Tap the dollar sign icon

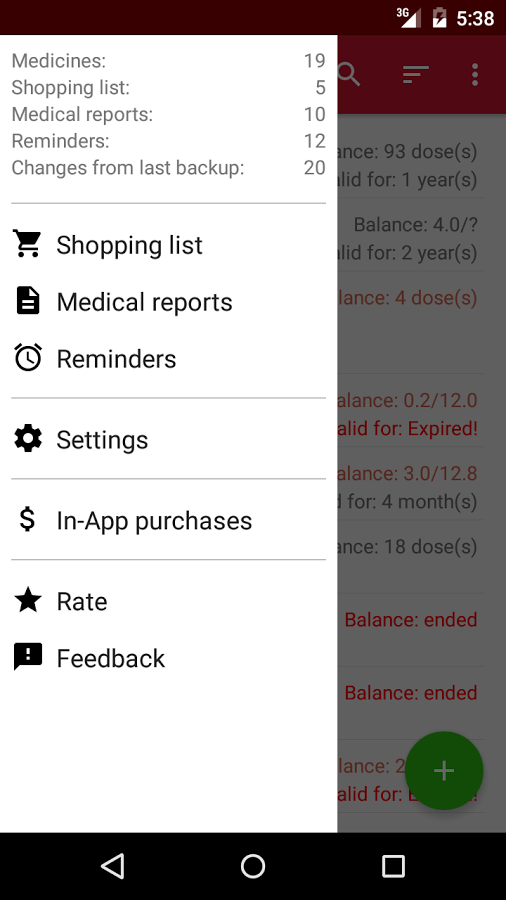(27, 519)
